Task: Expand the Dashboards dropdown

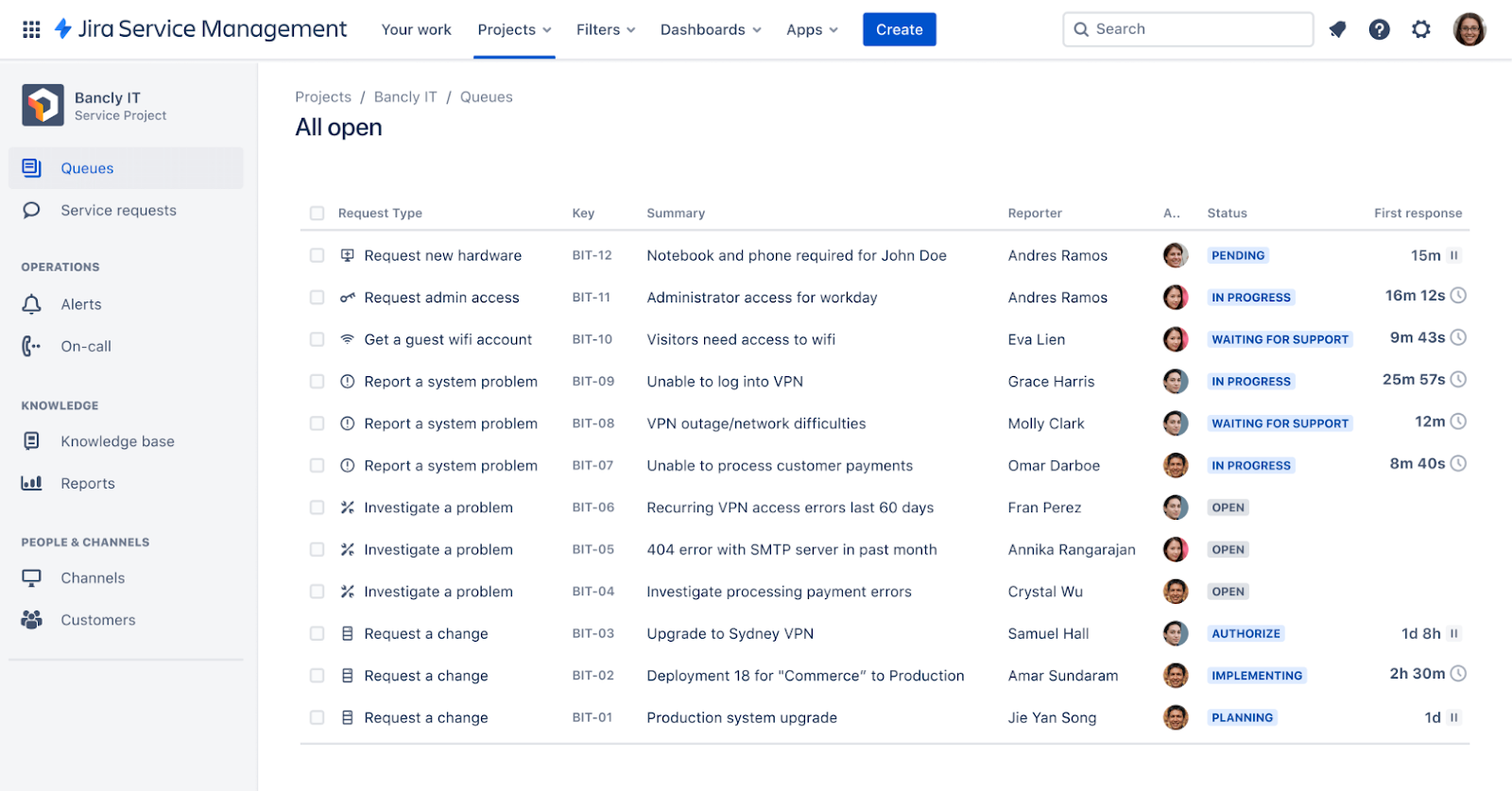Action: point(711,29)
